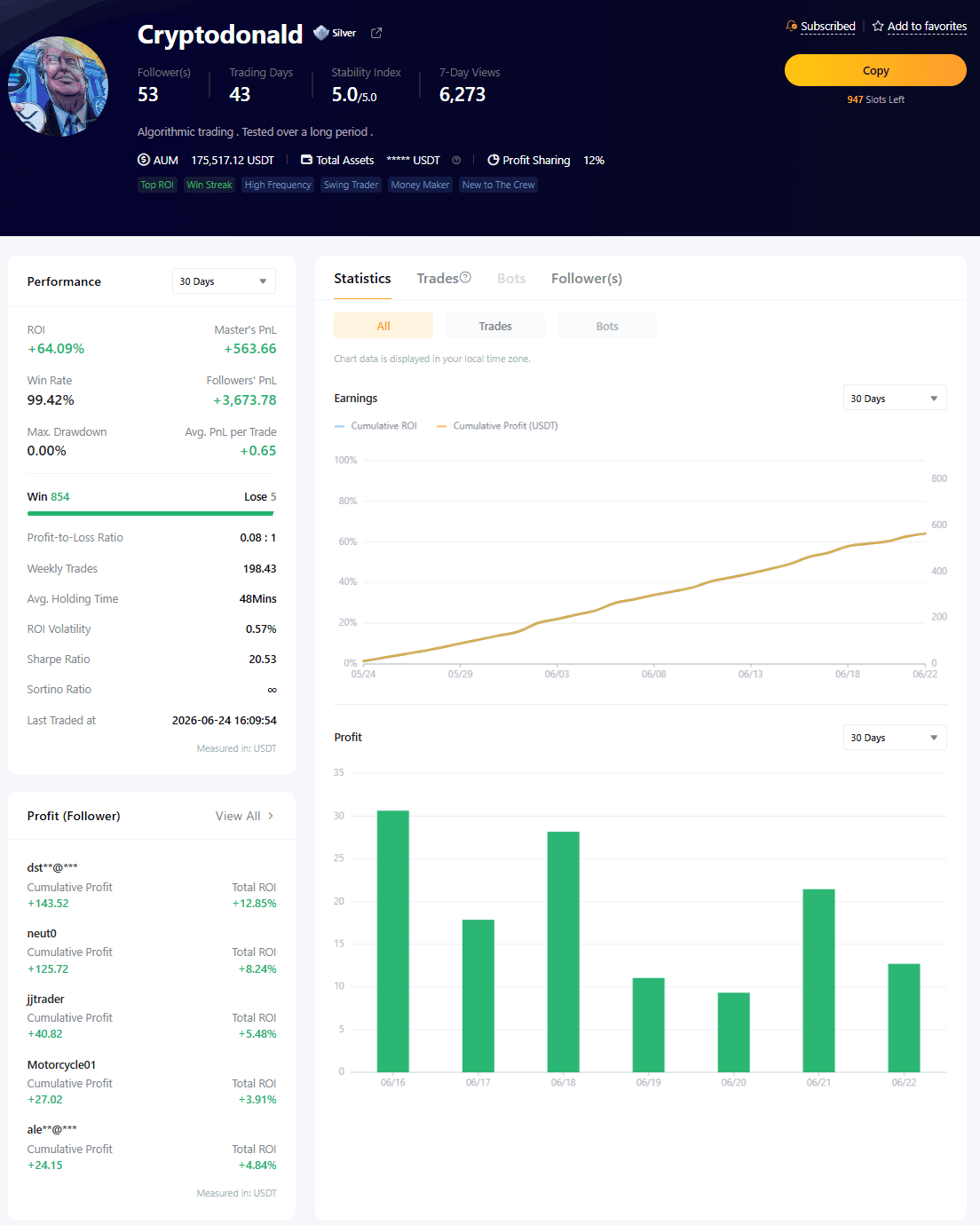The width and height of the screenshot is (980, 1225).
Task: Click Last Traded at timestamp
Action: click(225, 721)
